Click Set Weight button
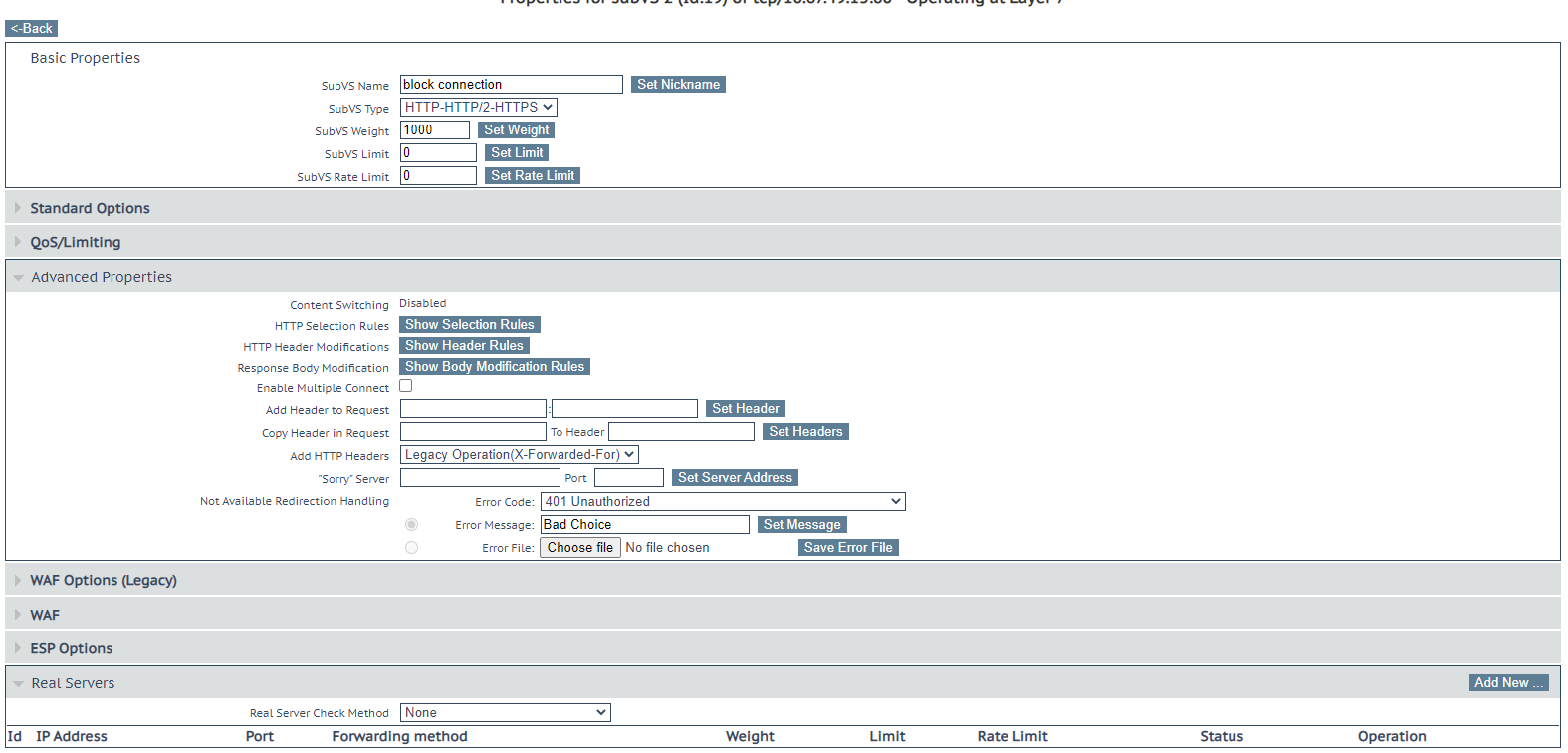 (x=516, y=130)
